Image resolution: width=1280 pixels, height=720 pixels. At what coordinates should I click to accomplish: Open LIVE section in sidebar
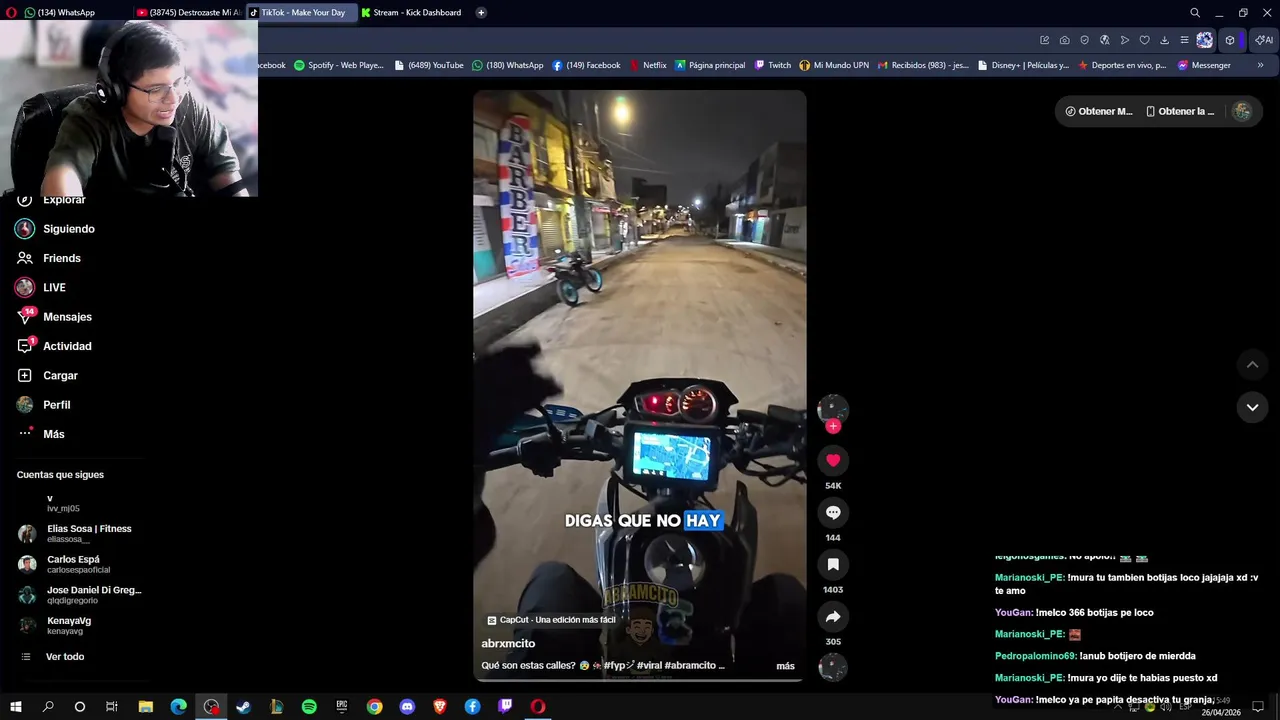click(54, 287)
